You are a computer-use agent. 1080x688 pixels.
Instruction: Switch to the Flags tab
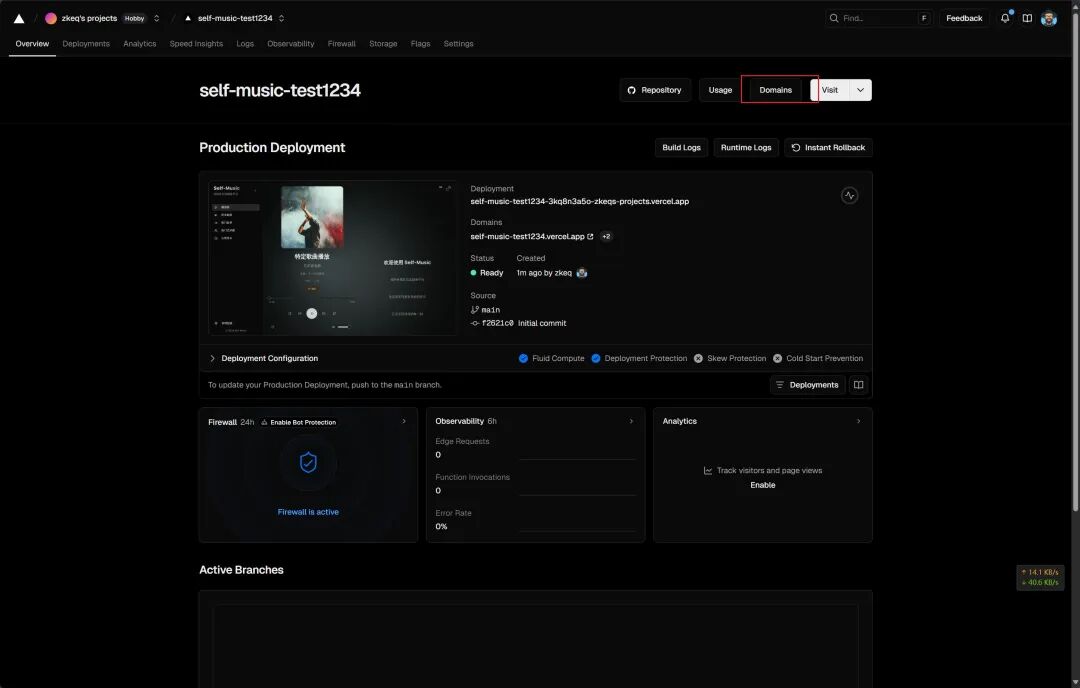[420, 43]
